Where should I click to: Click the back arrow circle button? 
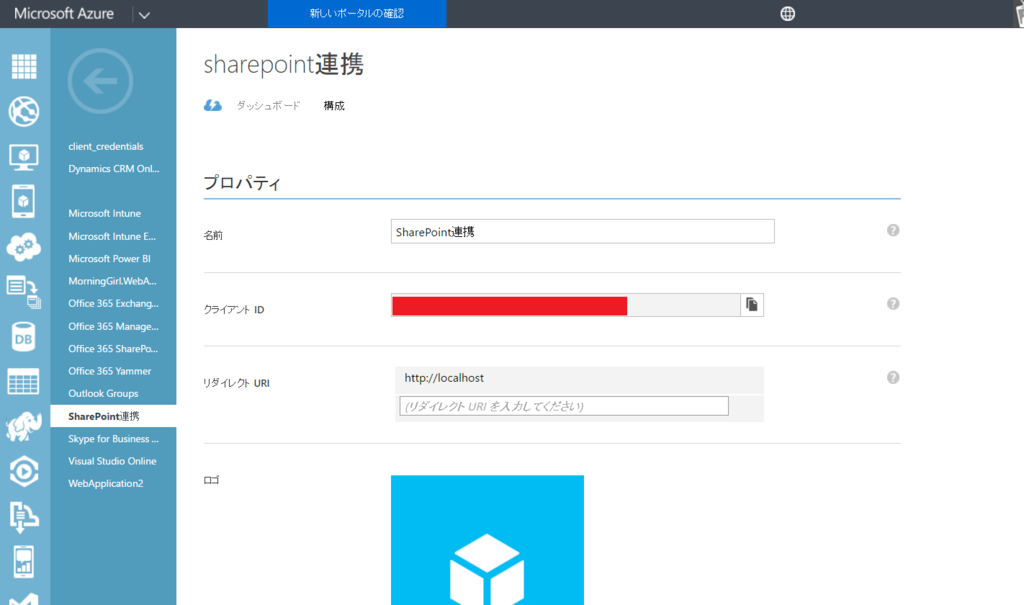click(x=101, y=81)
